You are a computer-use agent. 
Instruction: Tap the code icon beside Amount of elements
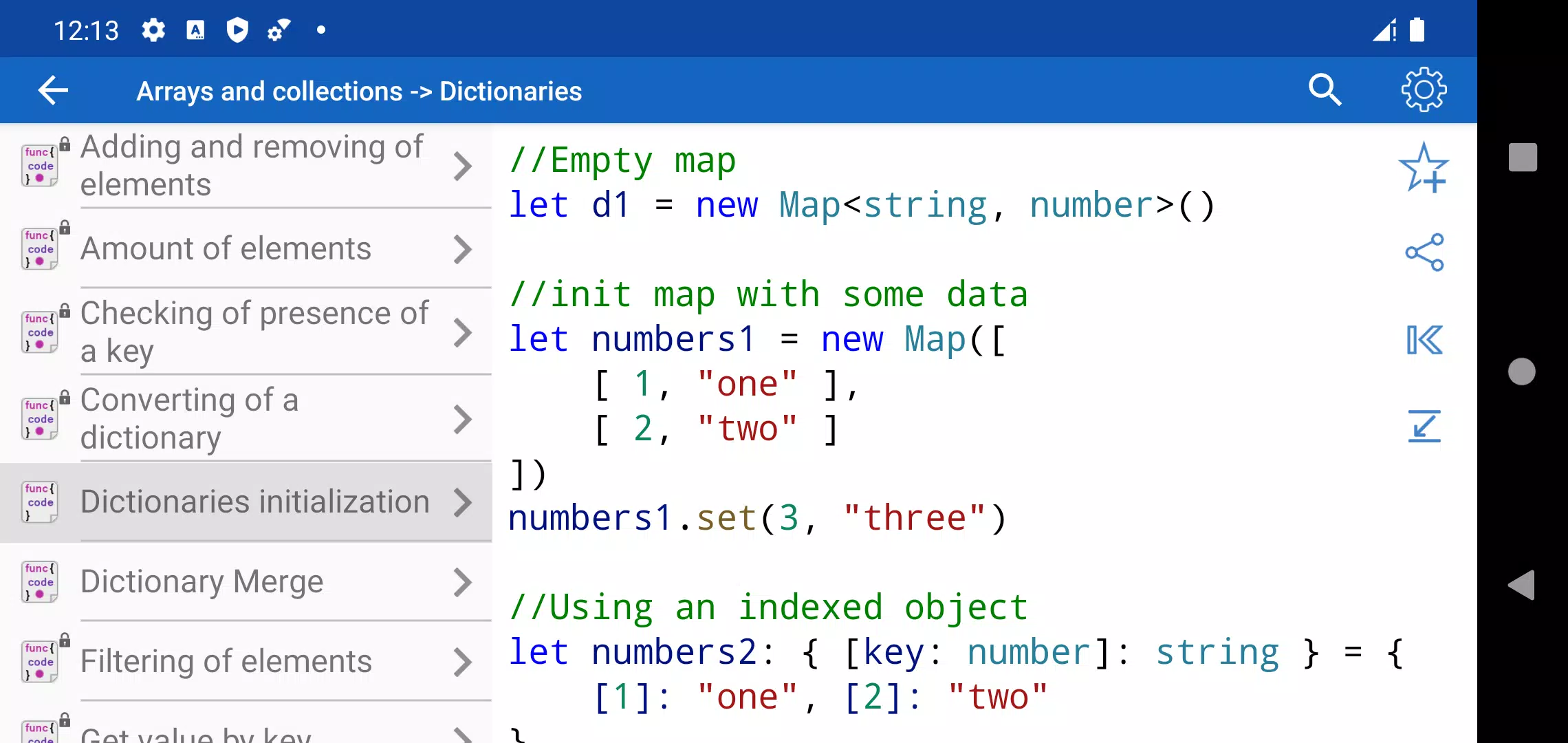[40, 249]
